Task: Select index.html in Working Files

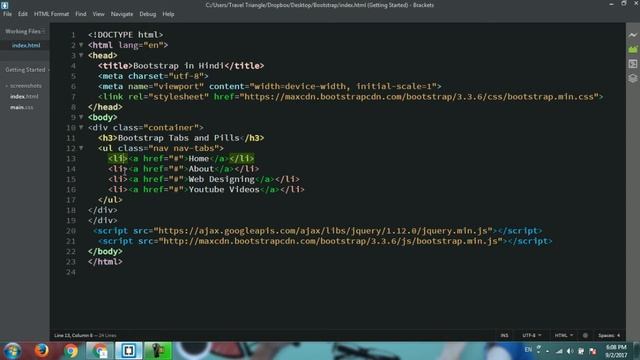Action: pos(25,45)
